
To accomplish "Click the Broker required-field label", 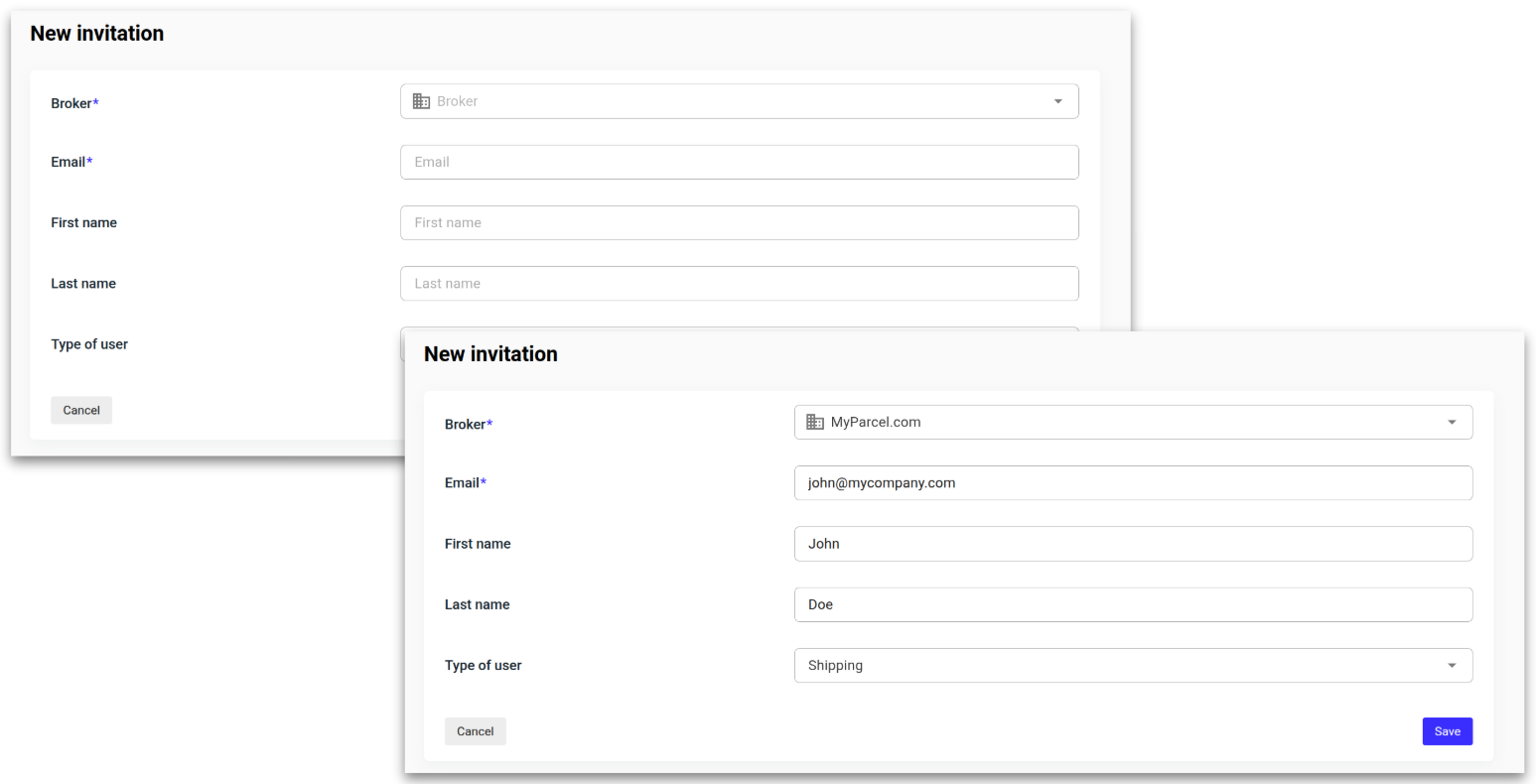I will pyautogui.click(x=468, y=424).
